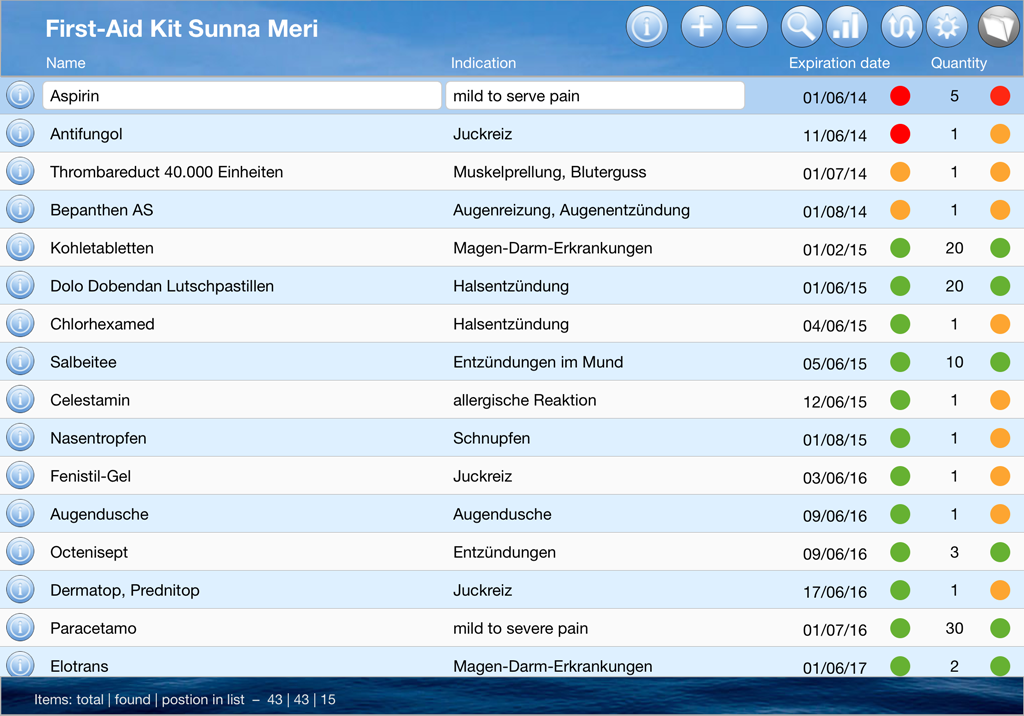Click expiration date 03/06/16
Screen dimensions: 1024x716
835,478
